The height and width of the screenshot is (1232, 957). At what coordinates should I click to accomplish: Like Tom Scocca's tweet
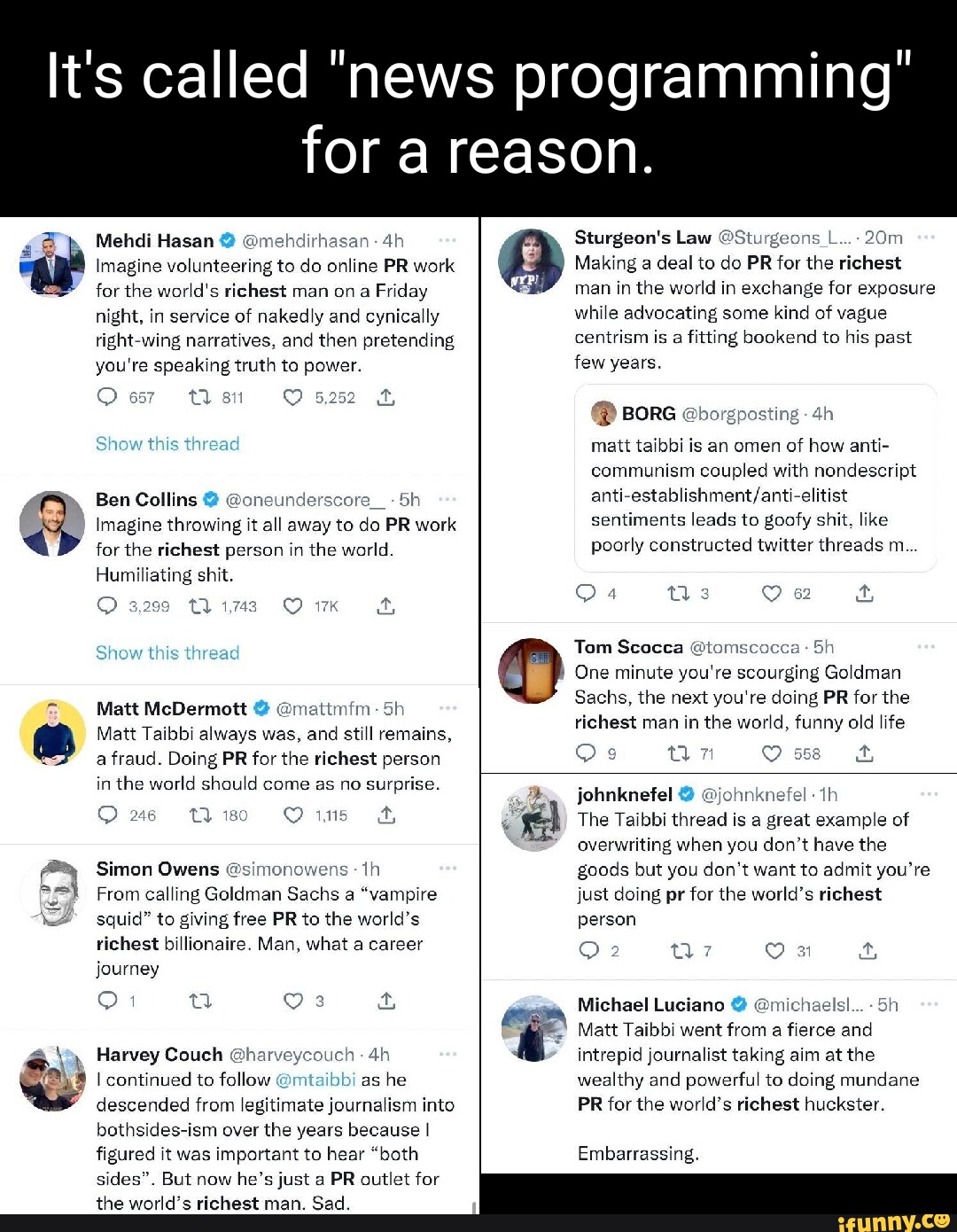pyautogui.click(x=772, y=753)
